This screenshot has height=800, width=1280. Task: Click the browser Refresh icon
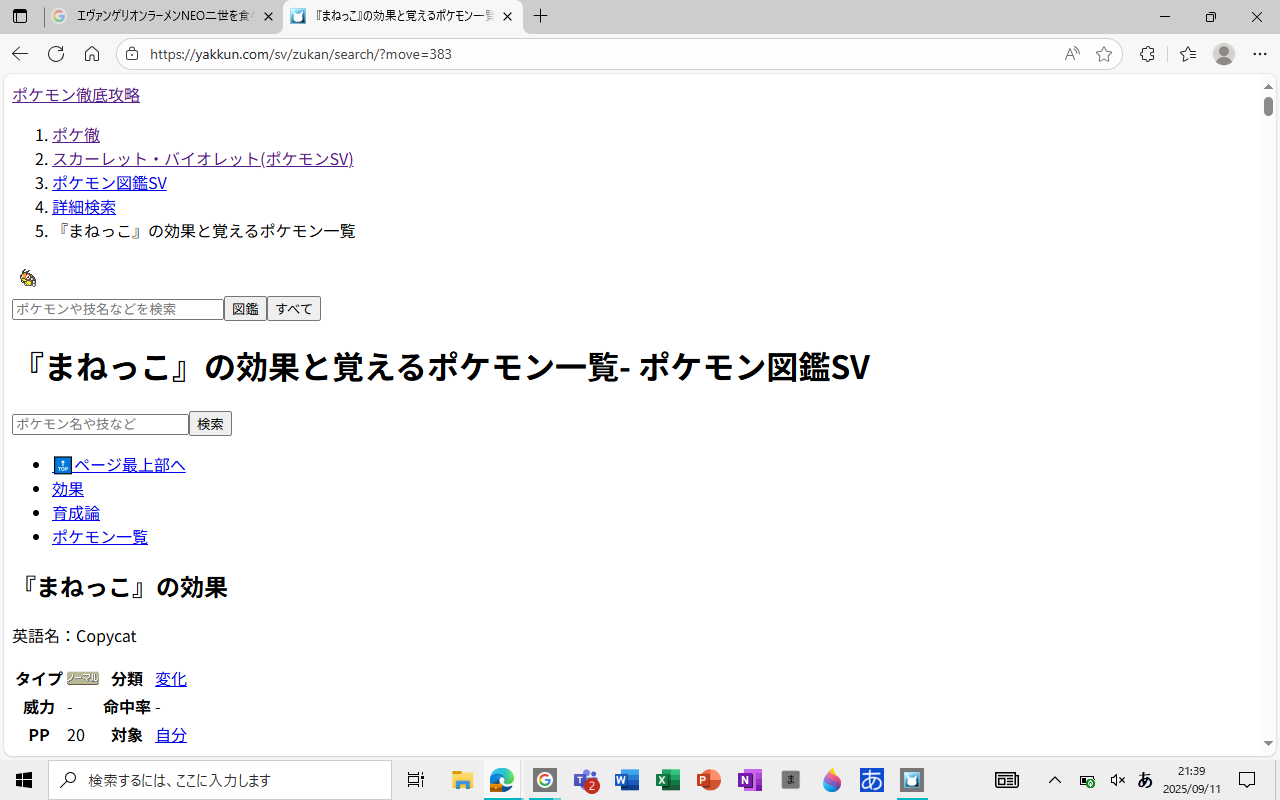[x=56, y=54]
